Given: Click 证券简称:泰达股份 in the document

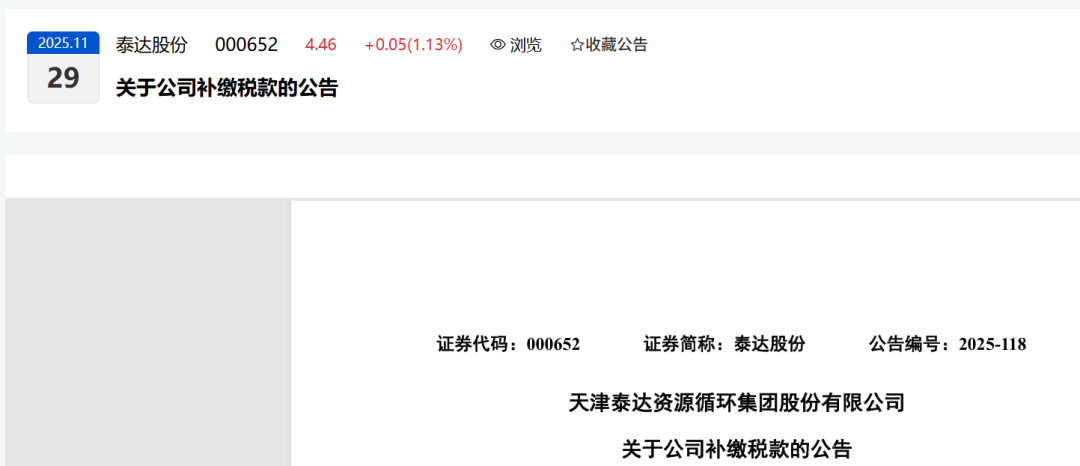Looking at the screenshot, I should 724,344.
